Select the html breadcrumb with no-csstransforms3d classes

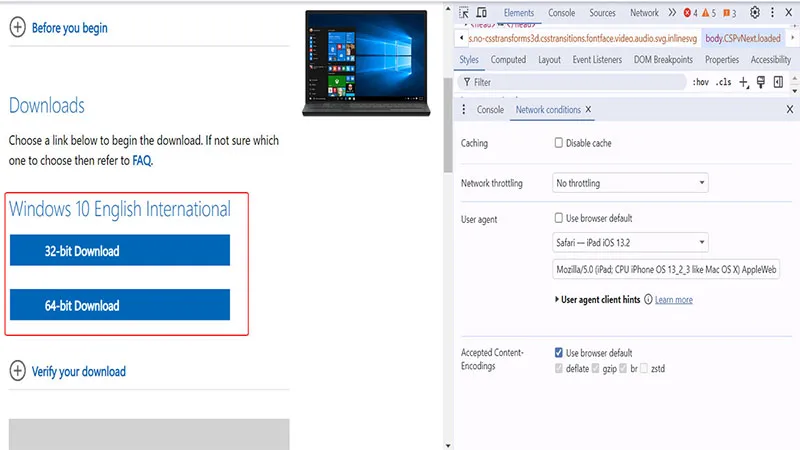583,38
